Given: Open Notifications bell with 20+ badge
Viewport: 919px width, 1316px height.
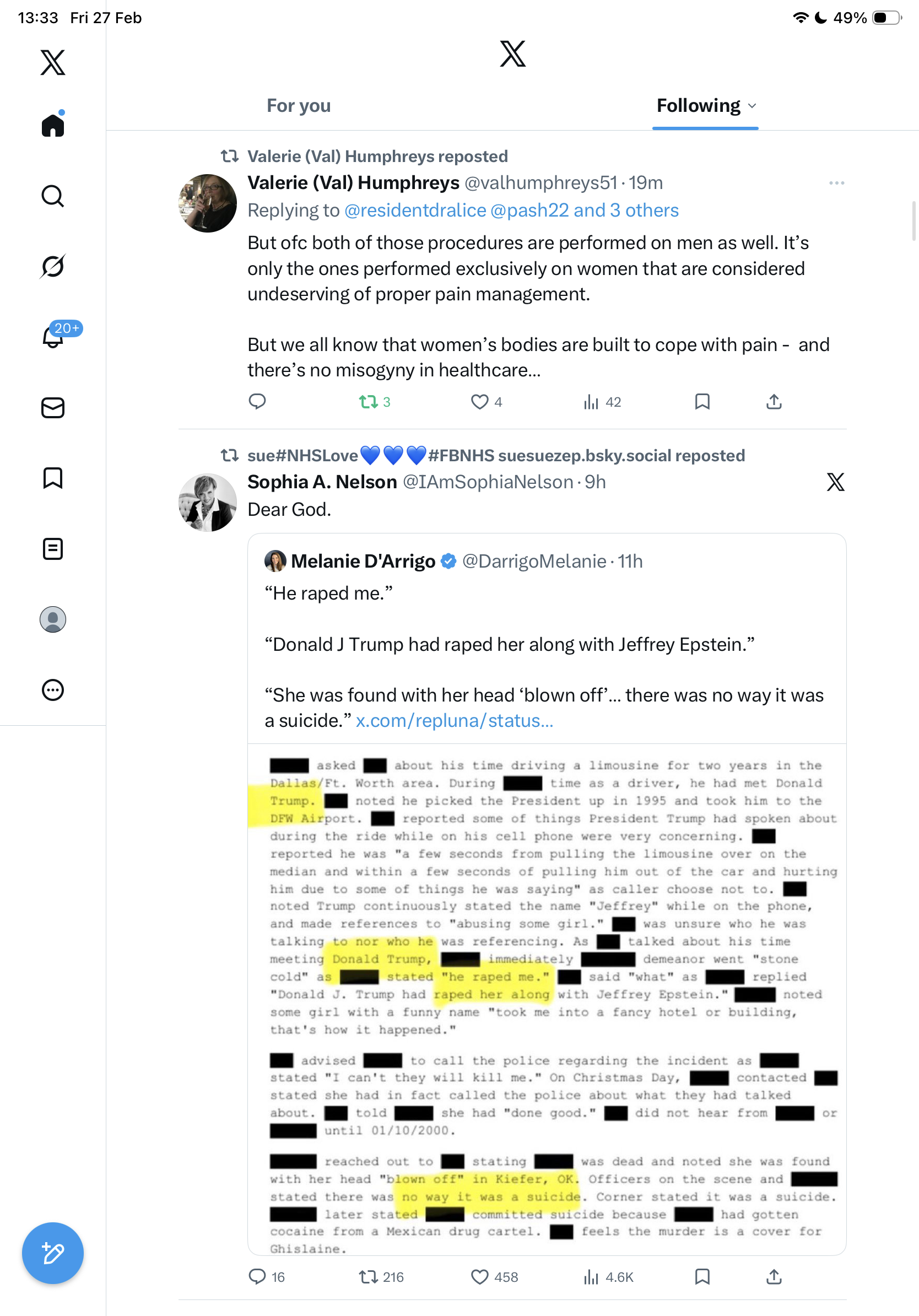Looking at the screenshot, I should (53, 337).
